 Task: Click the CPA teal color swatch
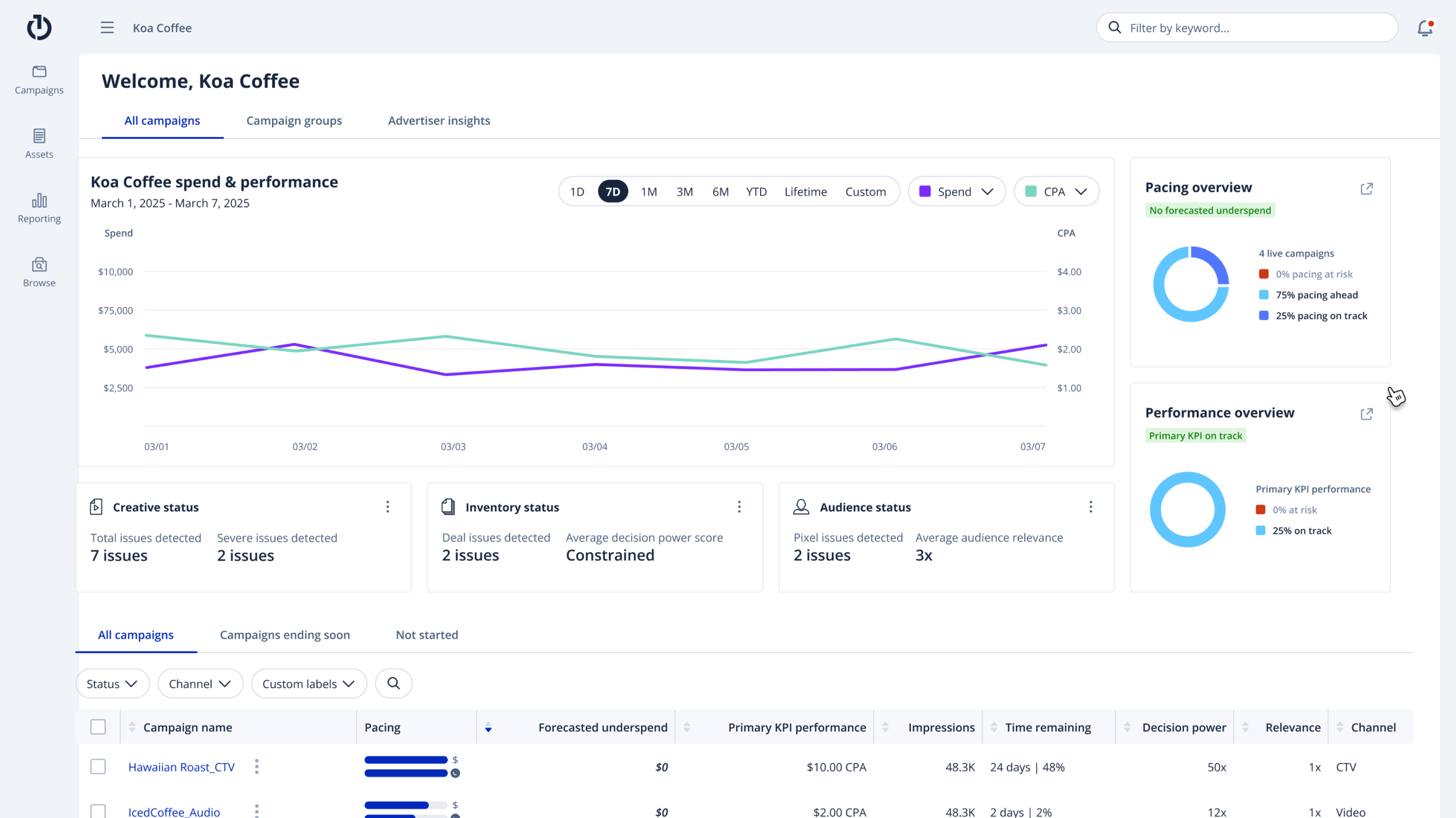1030,192
